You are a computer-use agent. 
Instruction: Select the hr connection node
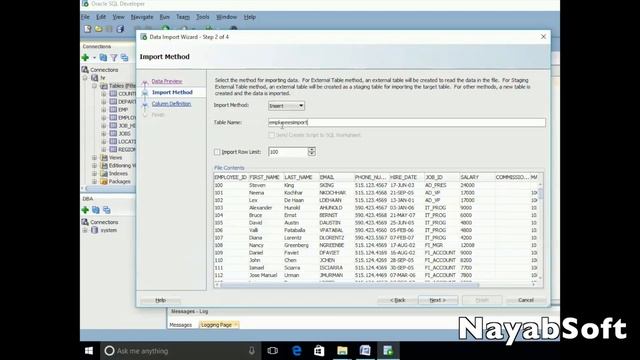tap(103, 78)
